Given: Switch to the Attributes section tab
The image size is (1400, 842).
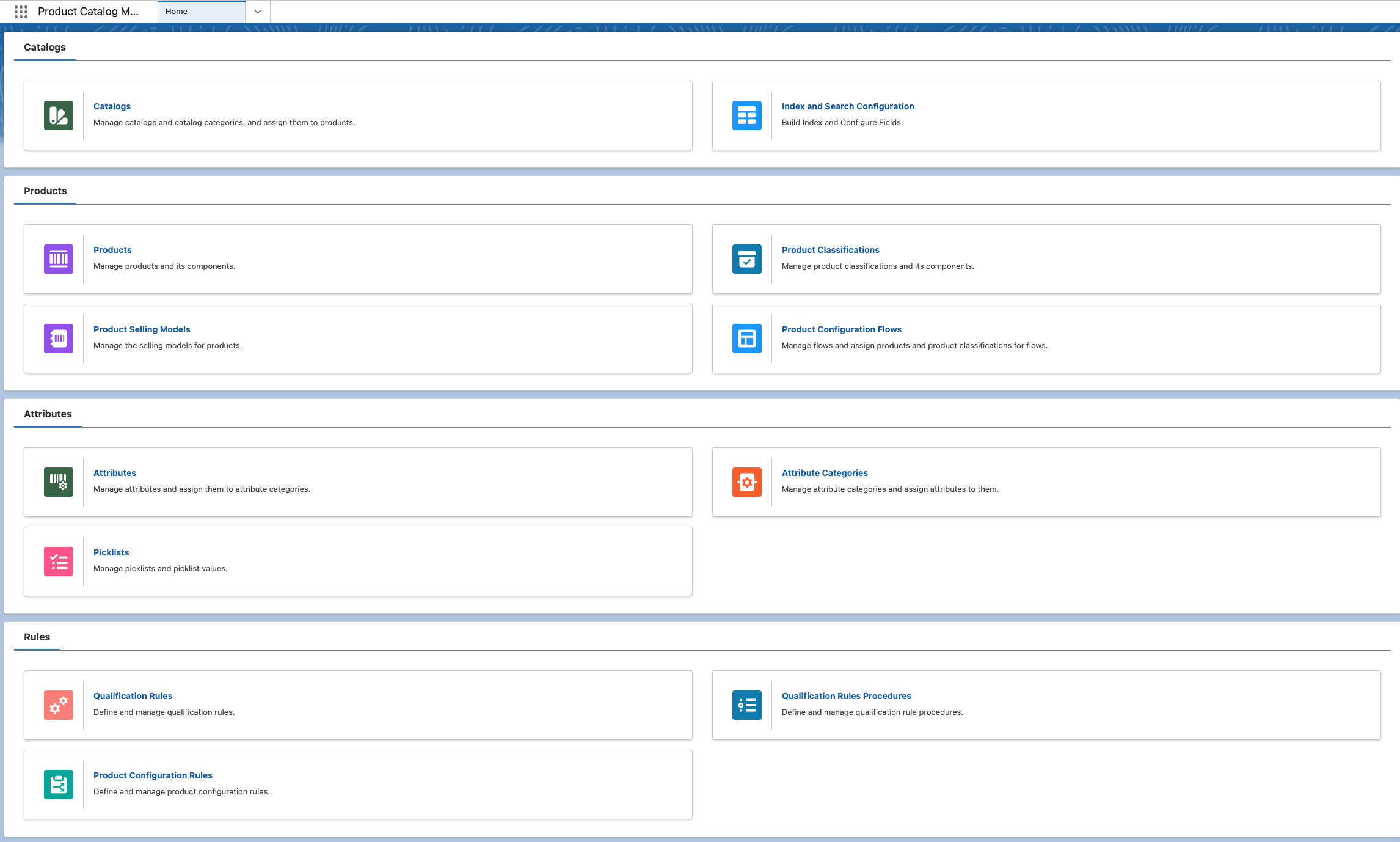Looking at the screenshot, I should [x=48, y=414].
